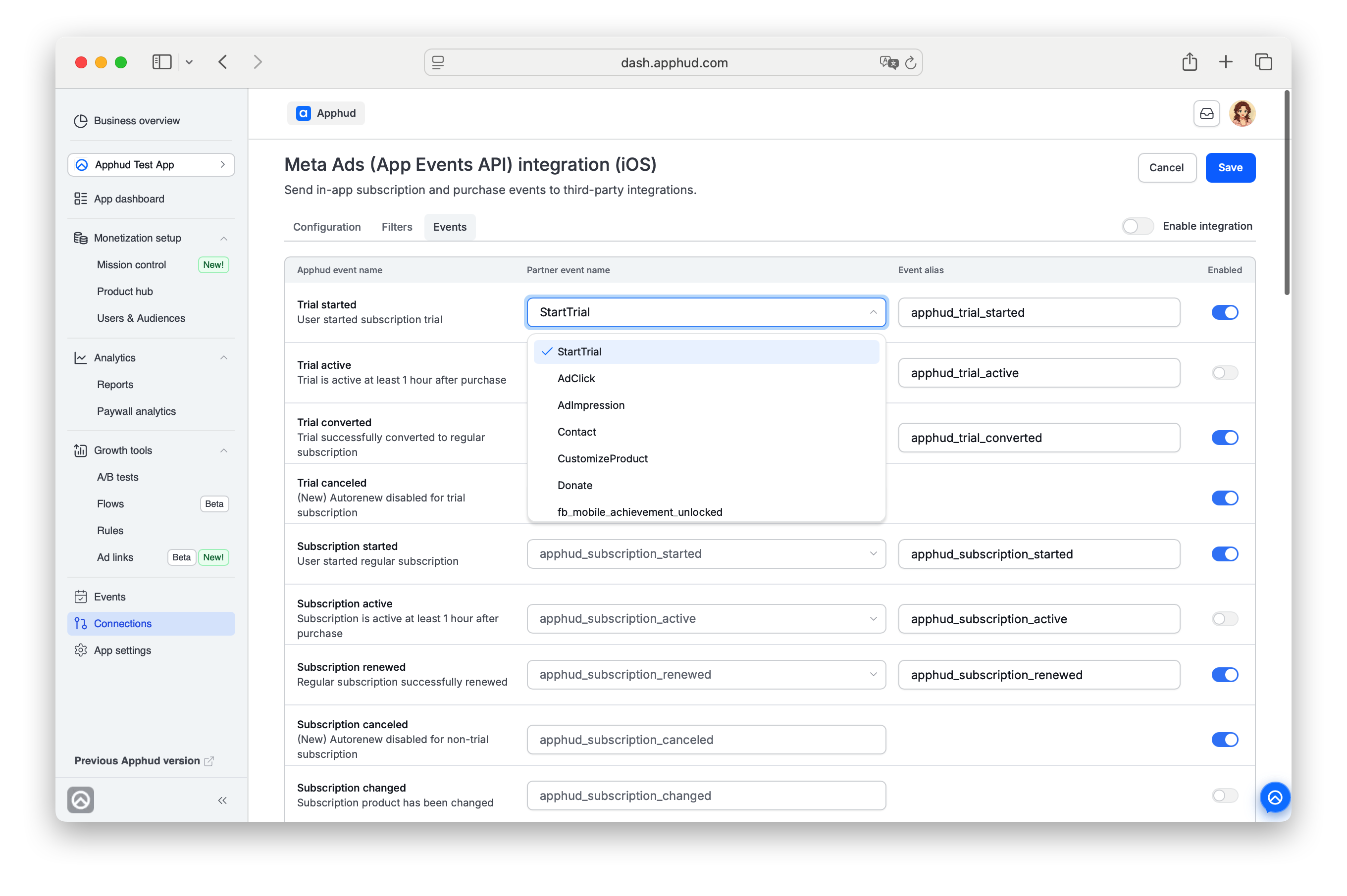Disable the Subscription renewed event toggle
Image resolution: width=1347 pixels, height=896 pixels.
(1224, 675)
